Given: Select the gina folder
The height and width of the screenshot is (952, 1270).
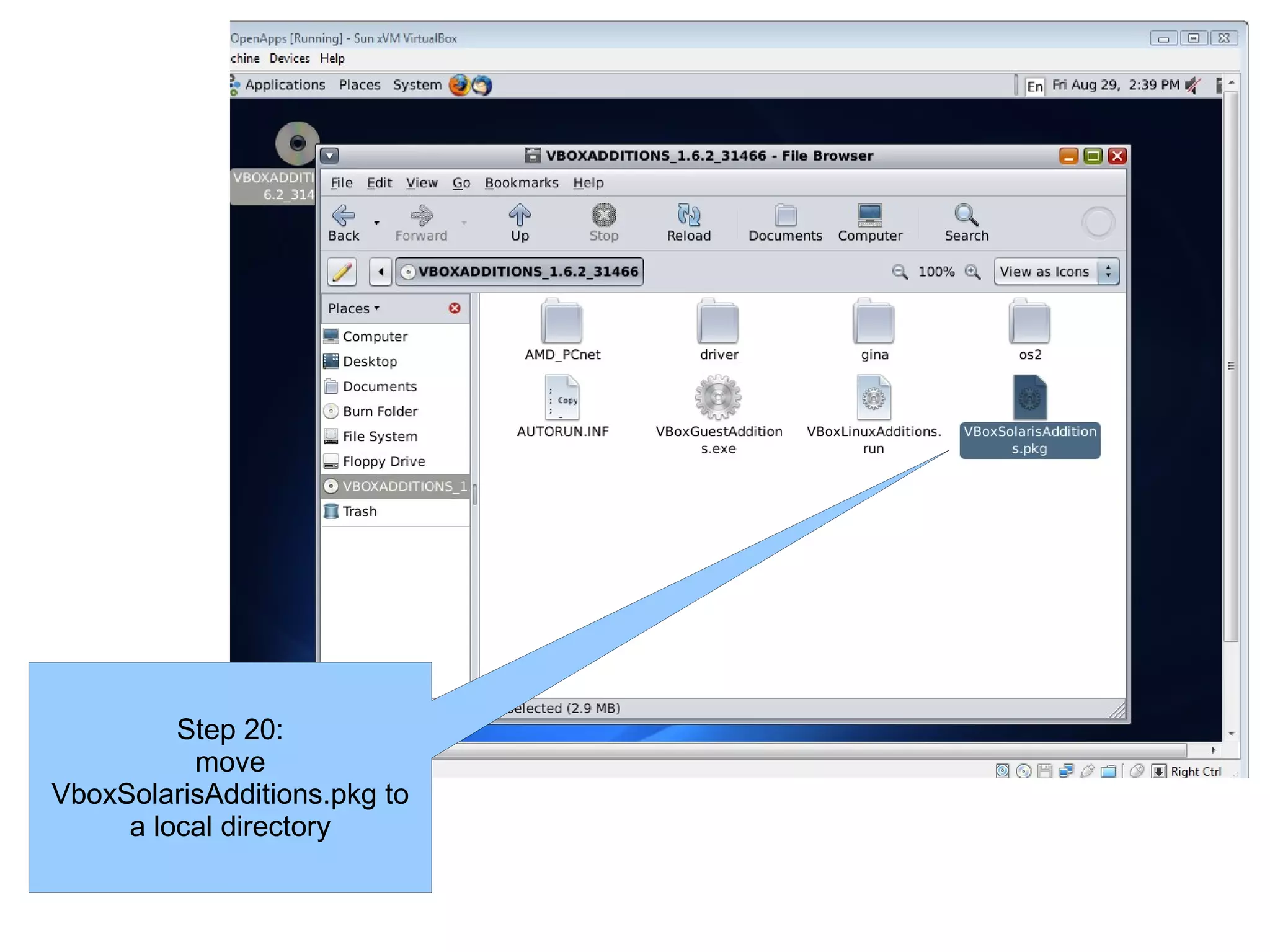Looking at the screenshot, I should pyautogui.click(x=874, y=330).
